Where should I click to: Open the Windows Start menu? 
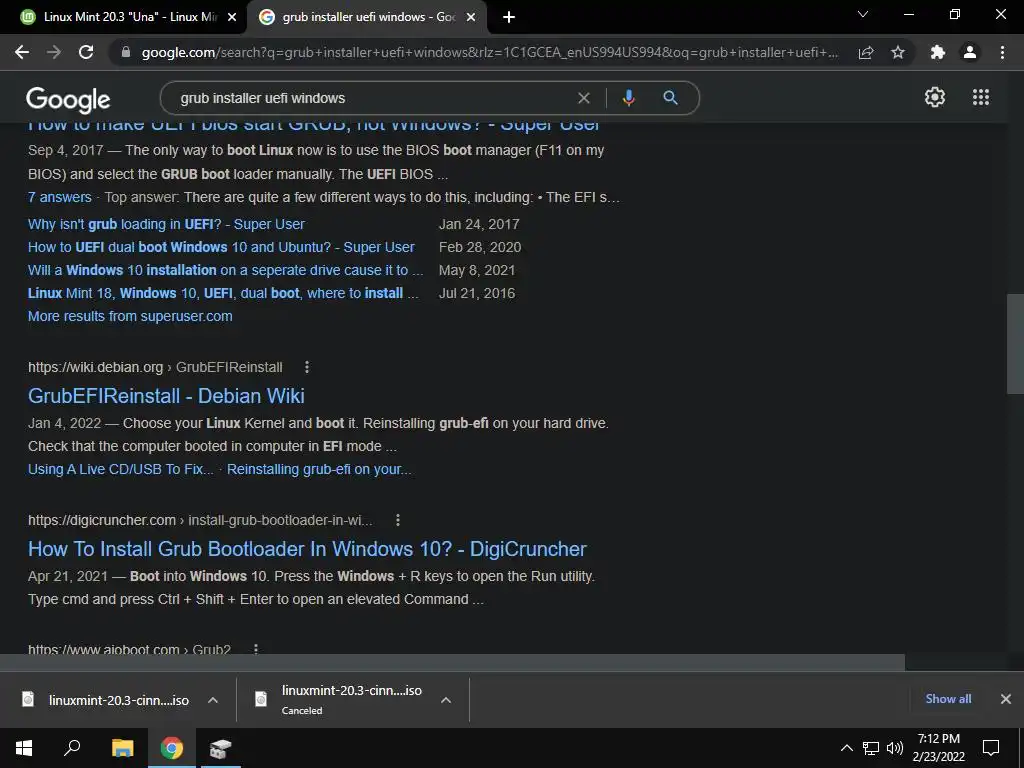click(x=24, y=748)
